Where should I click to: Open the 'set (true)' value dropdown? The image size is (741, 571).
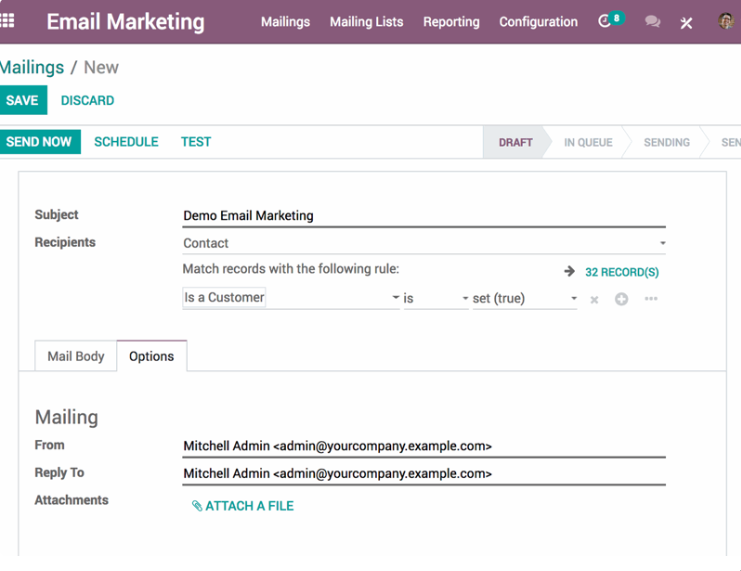click(524, 298)
